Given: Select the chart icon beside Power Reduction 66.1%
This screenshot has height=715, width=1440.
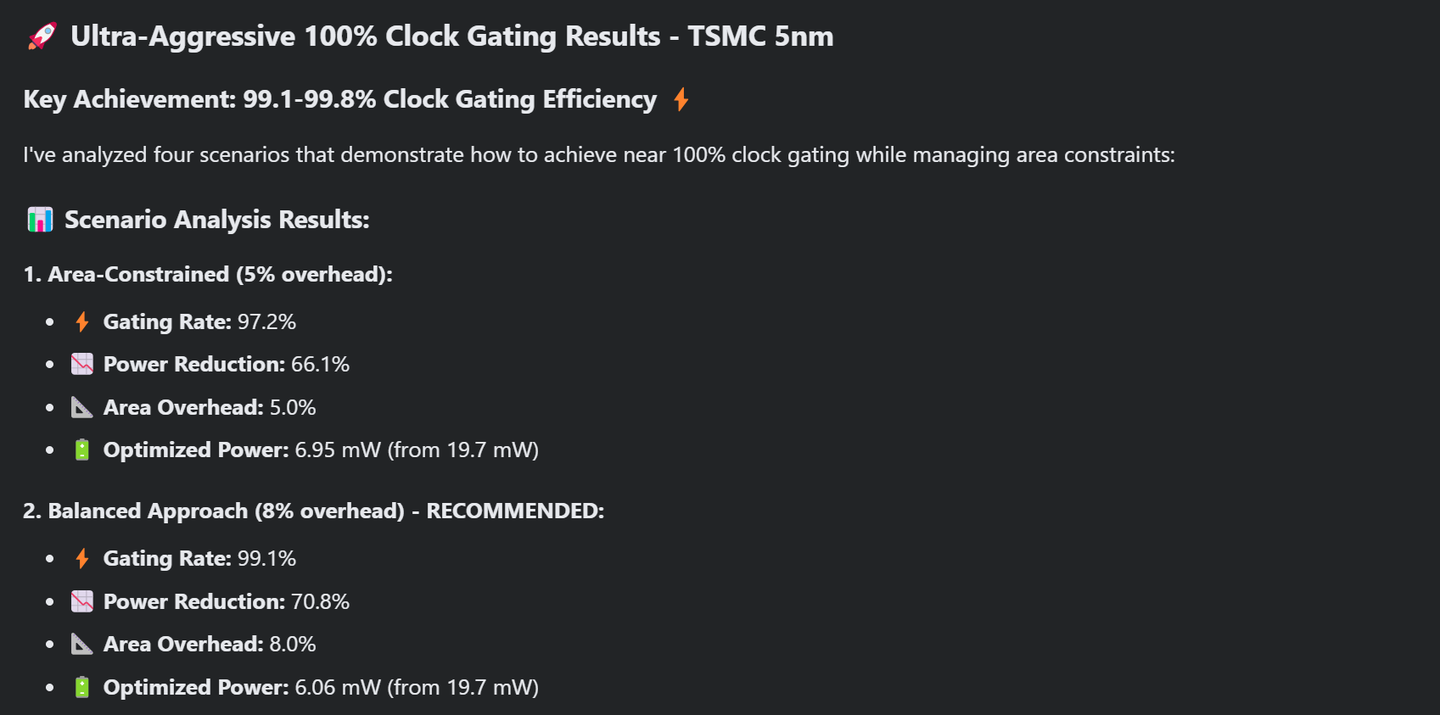Looking at the screenshot, I should coord(82,365).
